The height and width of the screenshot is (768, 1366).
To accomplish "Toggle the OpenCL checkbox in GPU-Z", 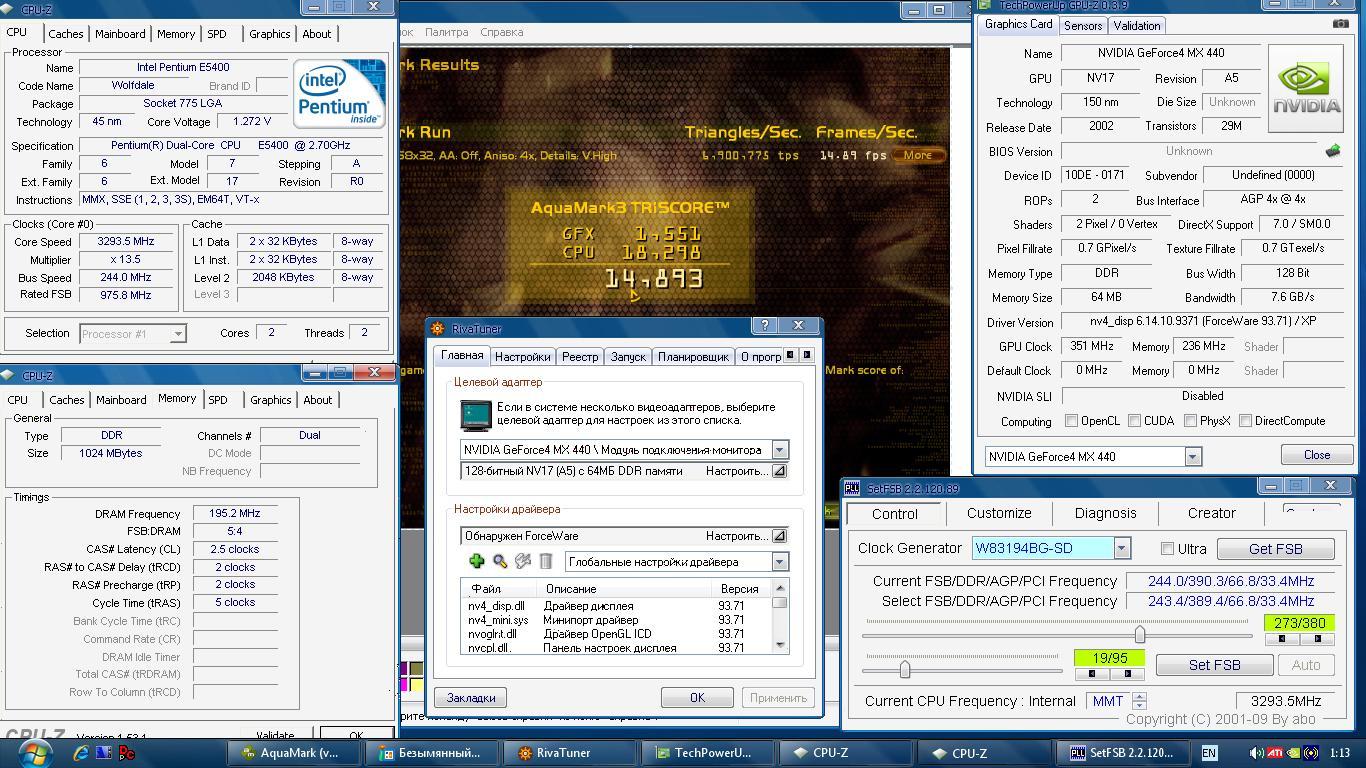I will (1071, 421).
